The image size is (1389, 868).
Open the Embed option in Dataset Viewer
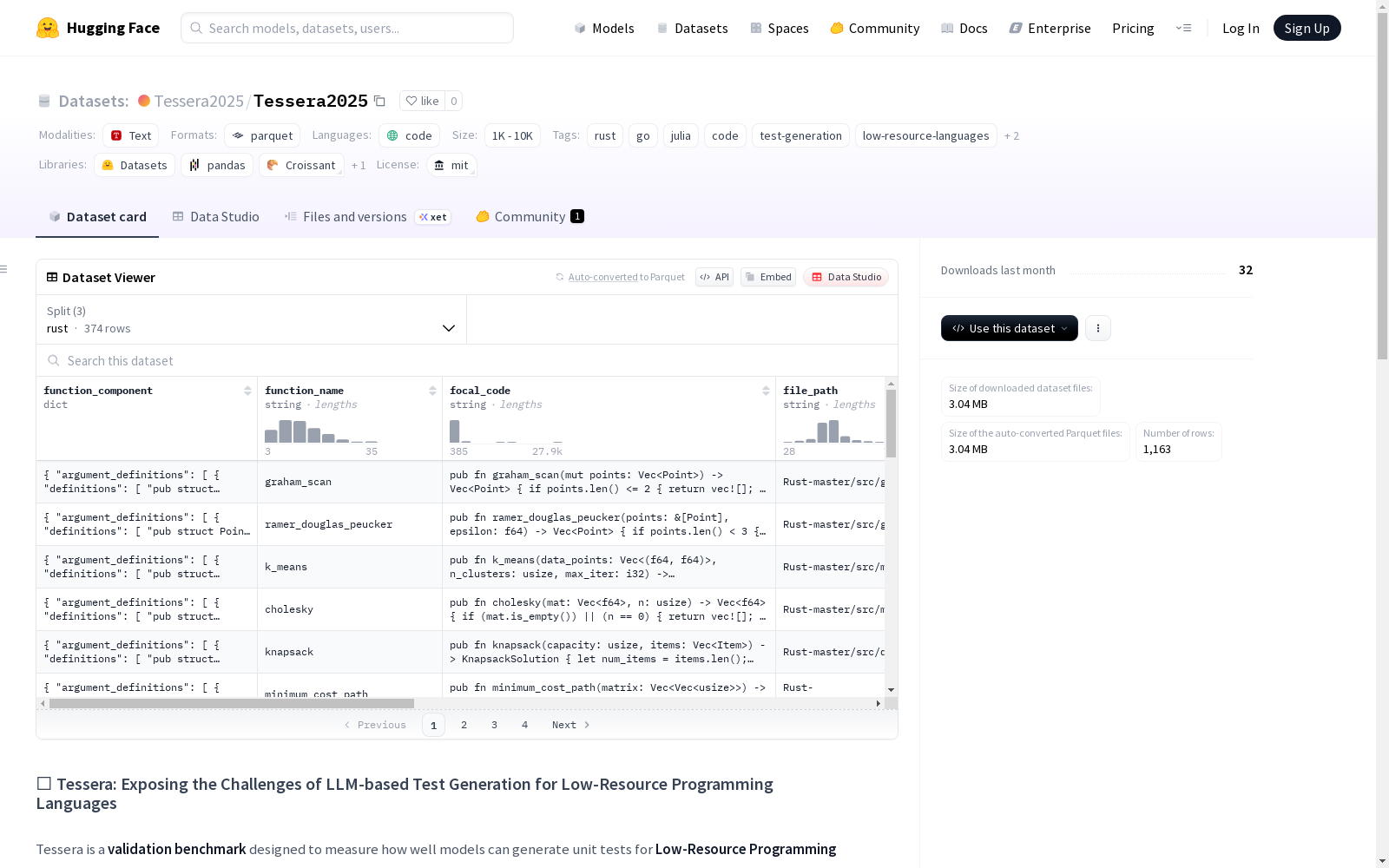[768, 277]
